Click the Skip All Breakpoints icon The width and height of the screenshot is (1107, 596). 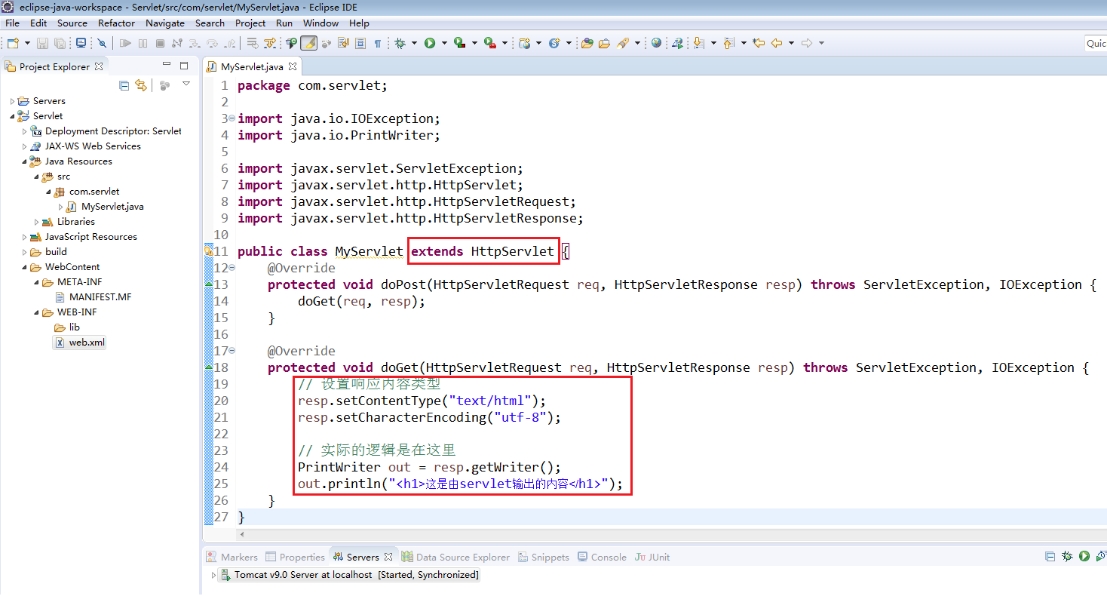[x=102, y=43]
